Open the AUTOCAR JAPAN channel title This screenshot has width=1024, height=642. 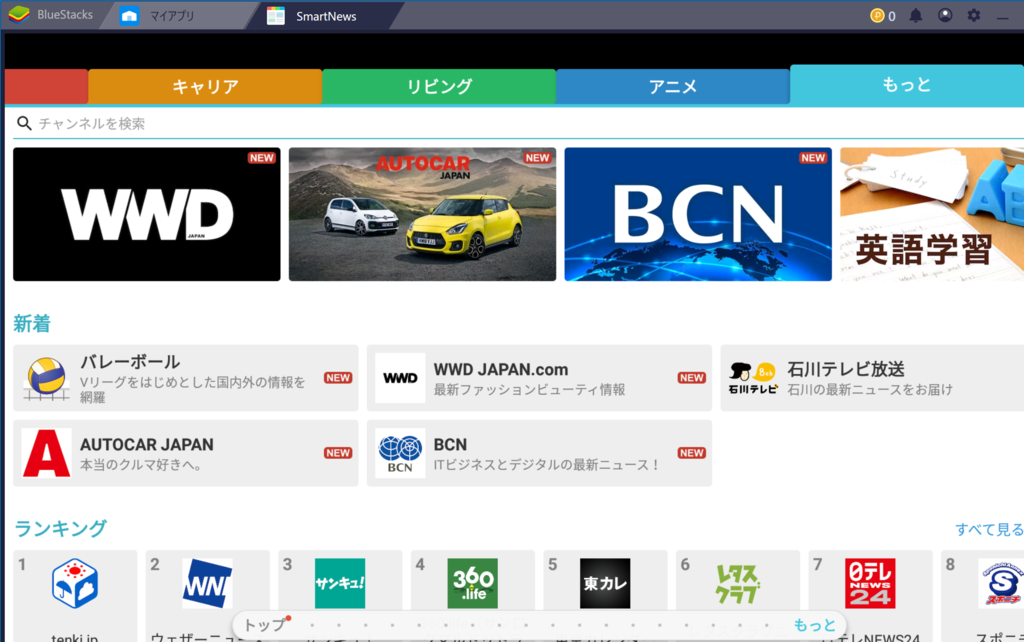(x=147, y=445)
